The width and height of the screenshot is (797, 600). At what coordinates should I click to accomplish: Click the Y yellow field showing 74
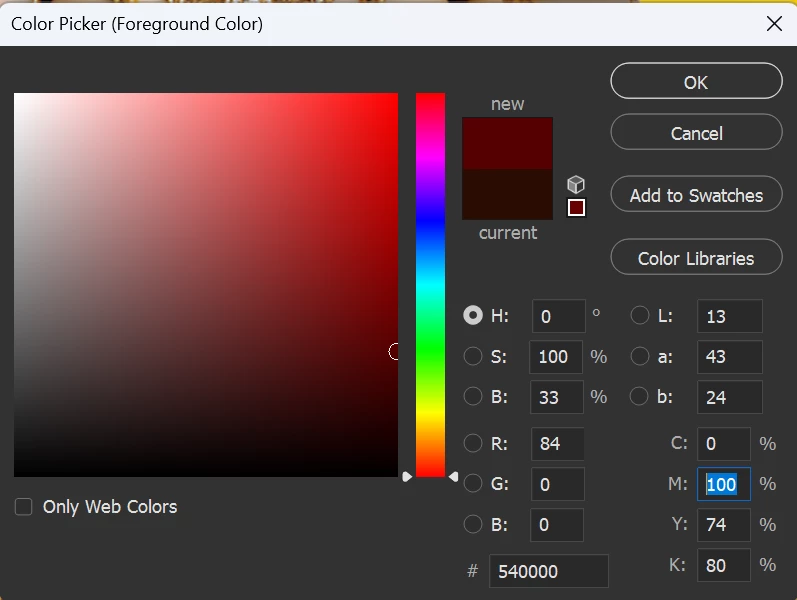723,525
